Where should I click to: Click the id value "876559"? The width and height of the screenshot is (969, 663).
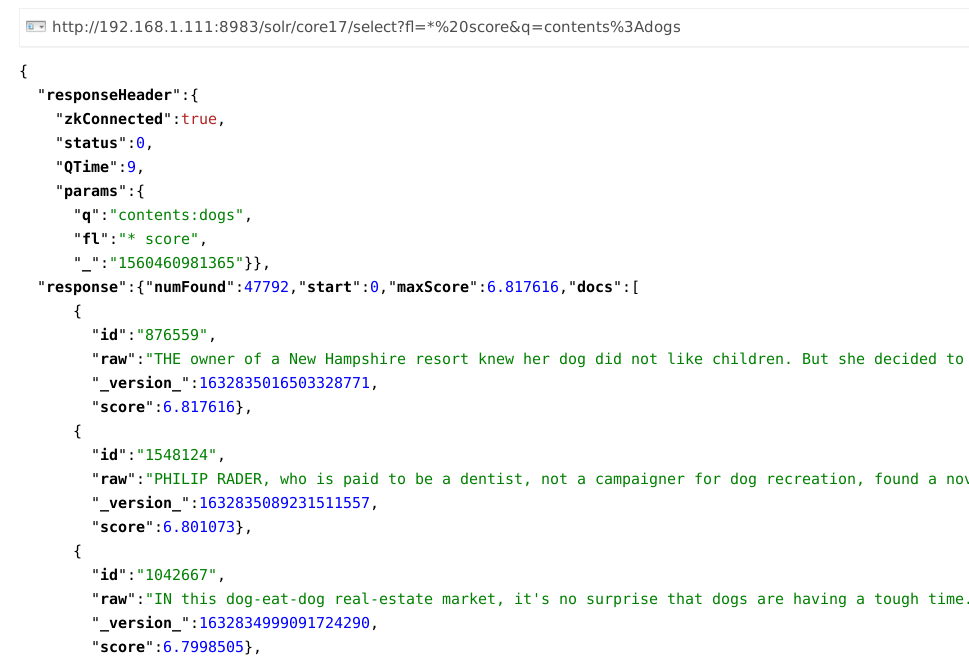pyautogui.click(x=172, y=336)
